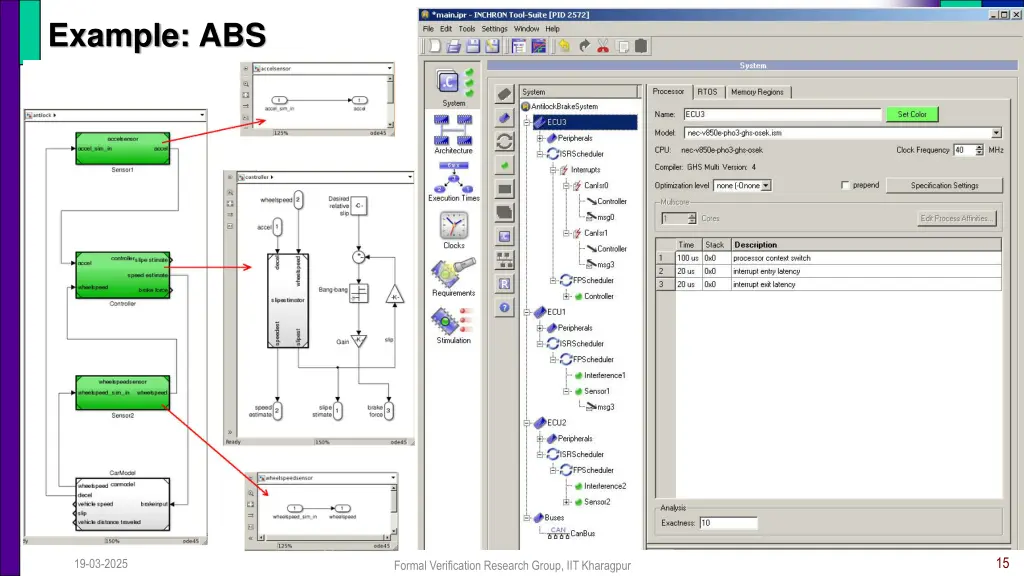Click the green process icon in vertical toolbar
The image size is (1024, 576).
pos(504,166)
